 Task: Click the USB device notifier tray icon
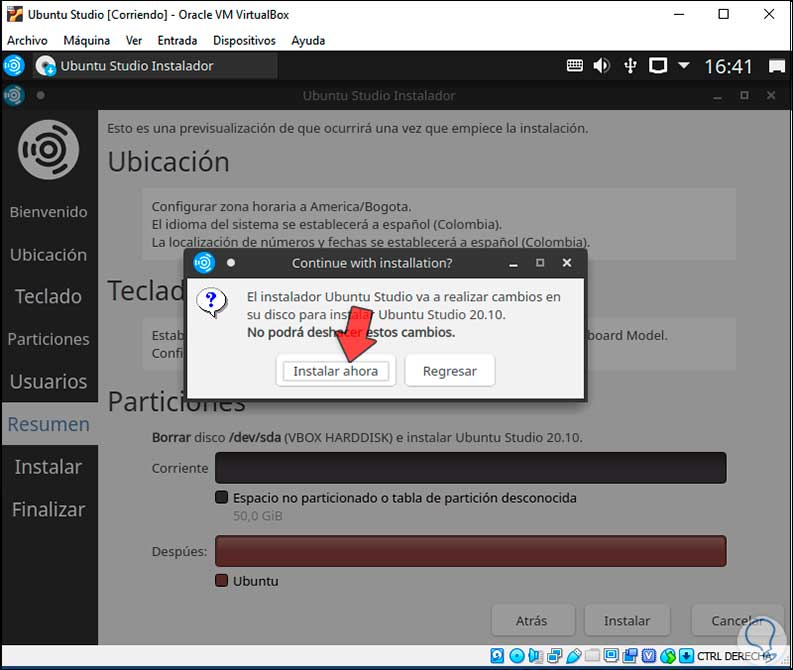[630, 66]
